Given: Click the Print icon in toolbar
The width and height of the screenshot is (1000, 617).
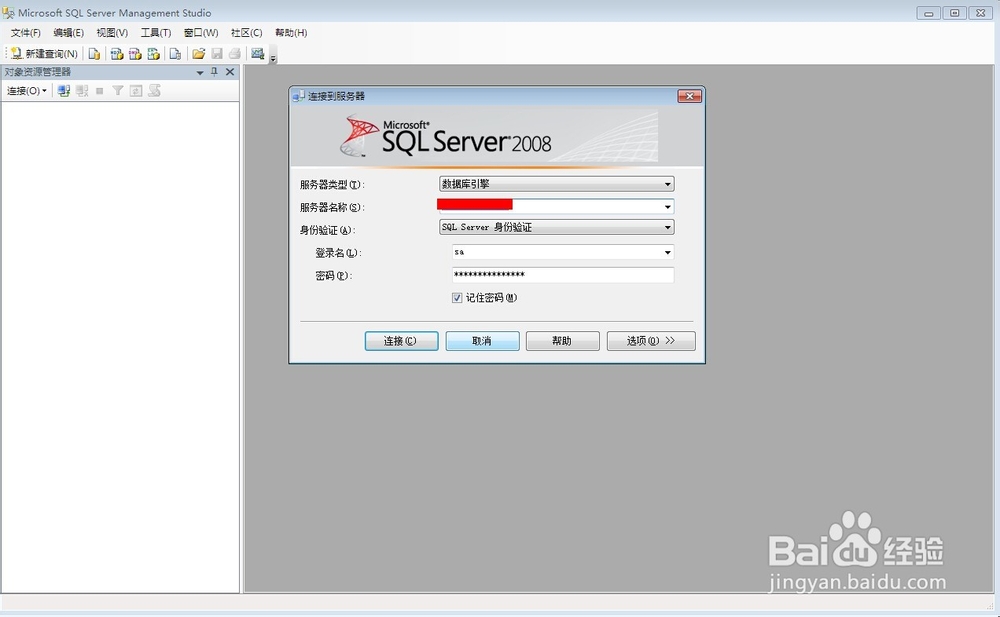Looking at the screenshot, I should (x=235, y=54).
